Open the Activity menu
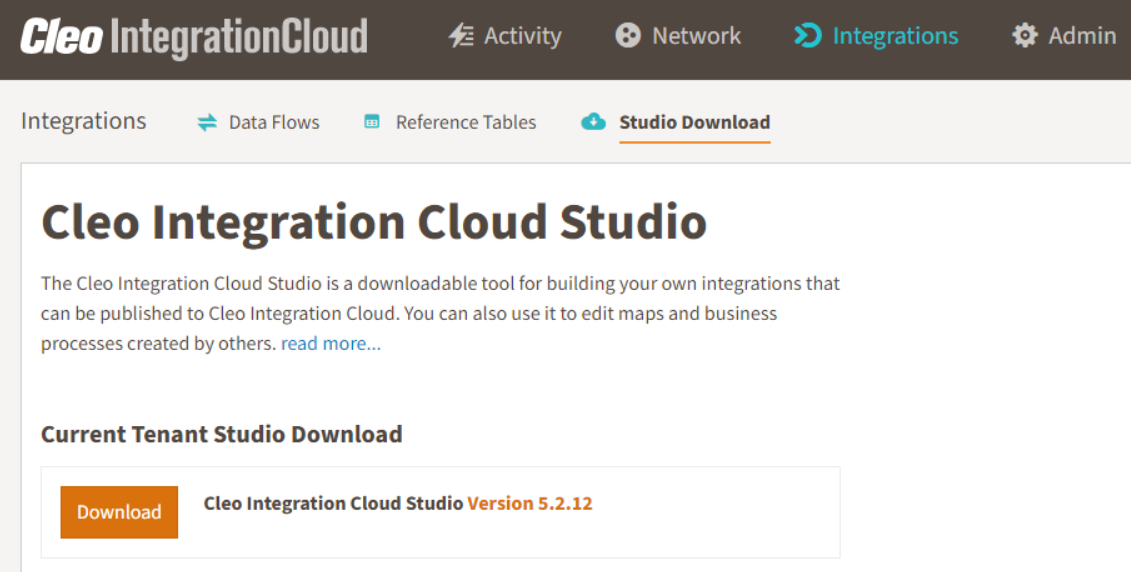The width and height of the screenshot is (1131, 572). pos(505,35)
